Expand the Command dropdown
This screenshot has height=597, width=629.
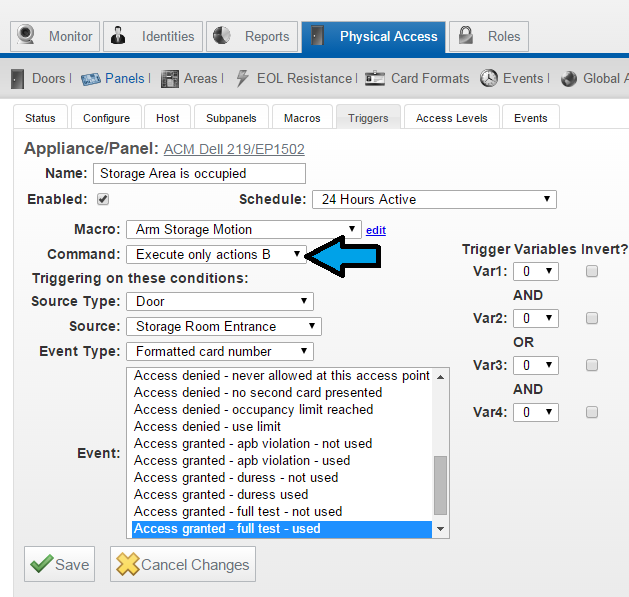tap(216, 254)
